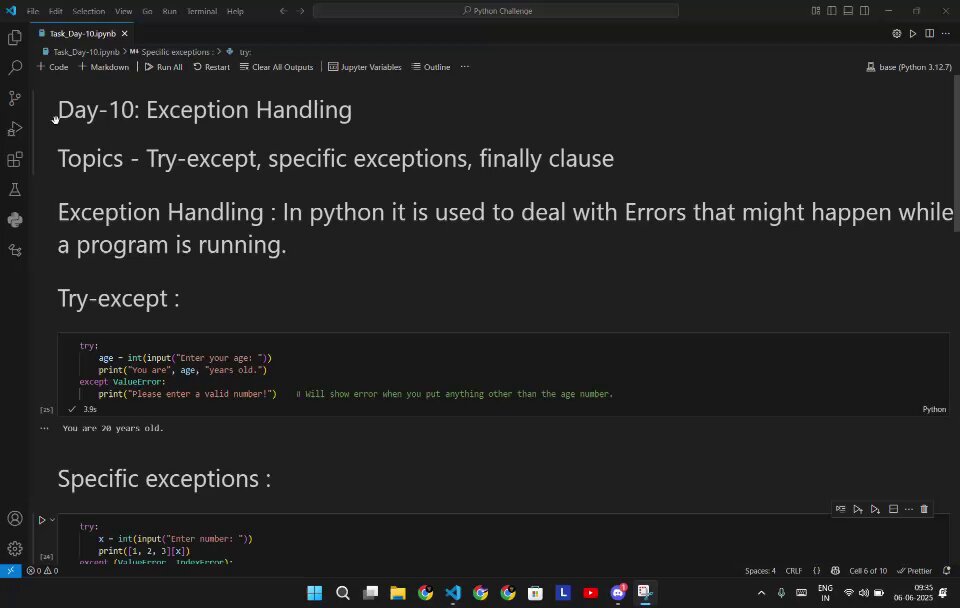
Task: Open the Explorer view in activity bar
Action: point(15,37)
